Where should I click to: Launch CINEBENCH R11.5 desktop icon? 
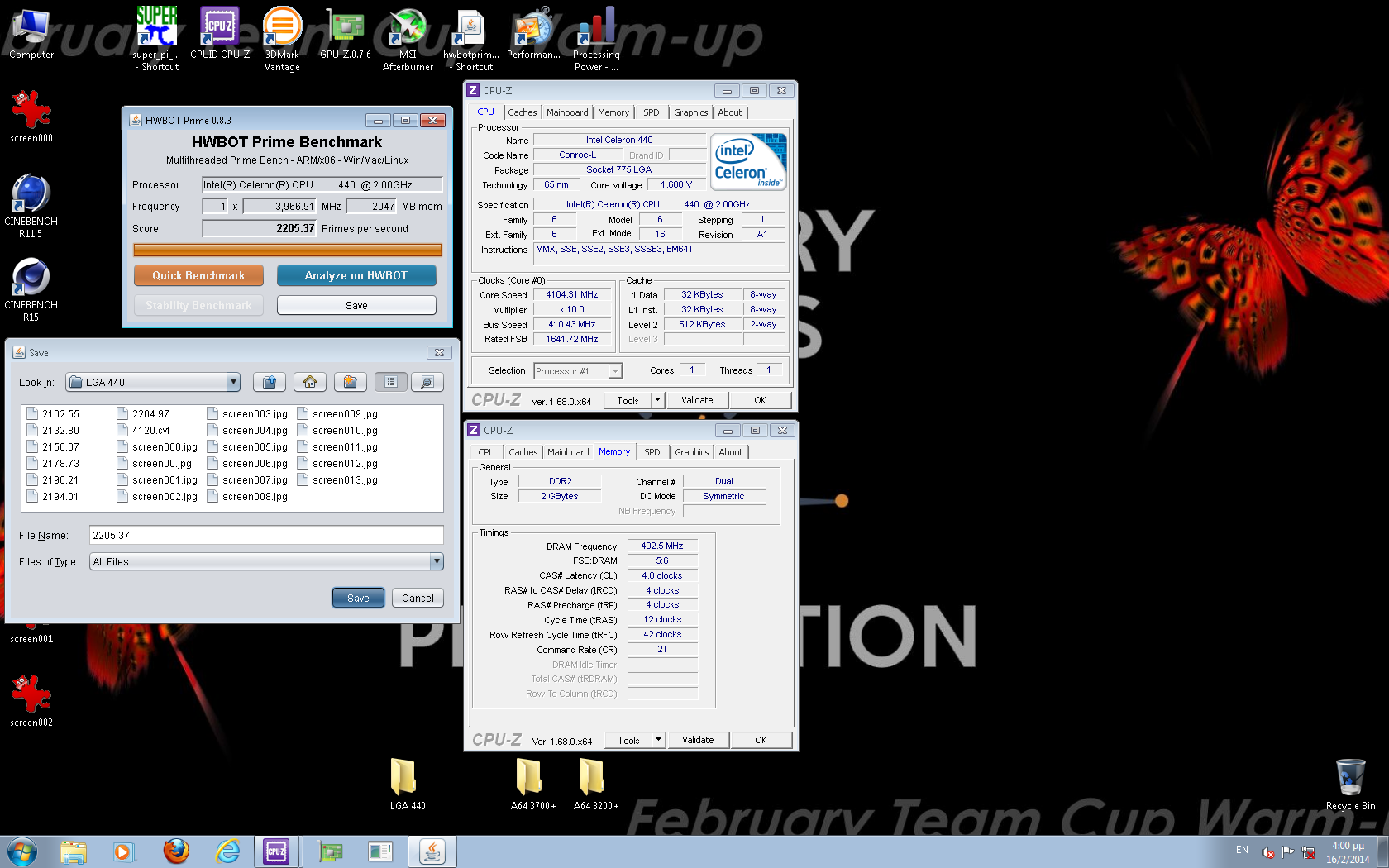click(31, 205)
